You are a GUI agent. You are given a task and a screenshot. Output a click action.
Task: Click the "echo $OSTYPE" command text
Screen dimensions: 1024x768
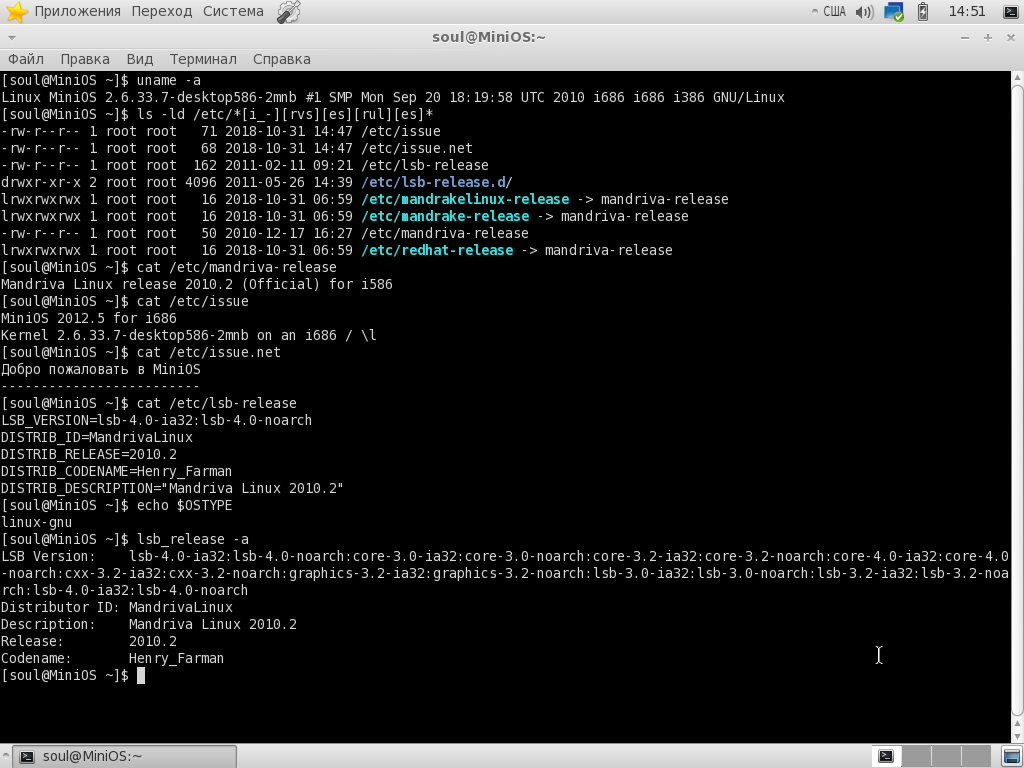click(184, 505)
